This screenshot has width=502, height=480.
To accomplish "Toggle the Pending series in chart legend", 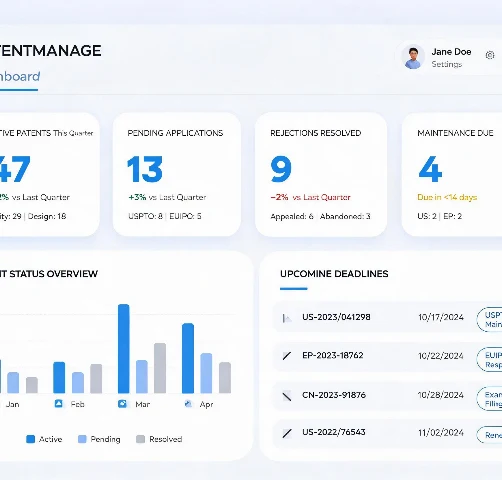I will pyautogui.click(x=99, y=439).
